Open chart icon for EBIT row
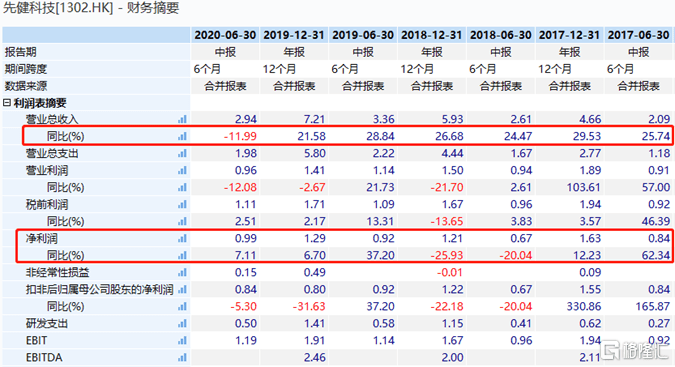This screenshot has height=367, width=675. pyautogui.click(x=183, y=341)
